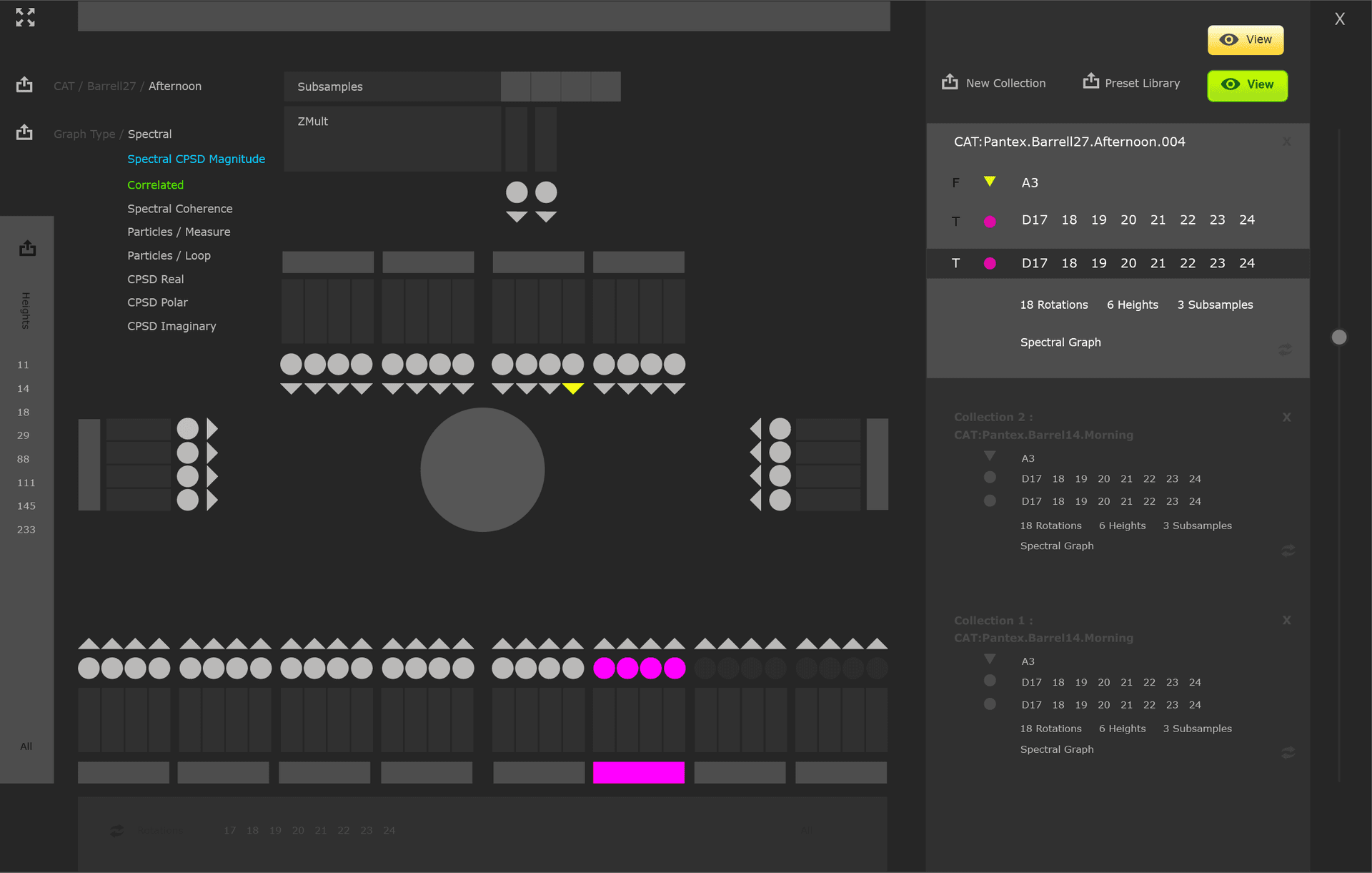This screenshot has width=1372, height=873.
Task: Click export icon beside Graph Type
Action: pyautogui.click(x=24, y=133)
